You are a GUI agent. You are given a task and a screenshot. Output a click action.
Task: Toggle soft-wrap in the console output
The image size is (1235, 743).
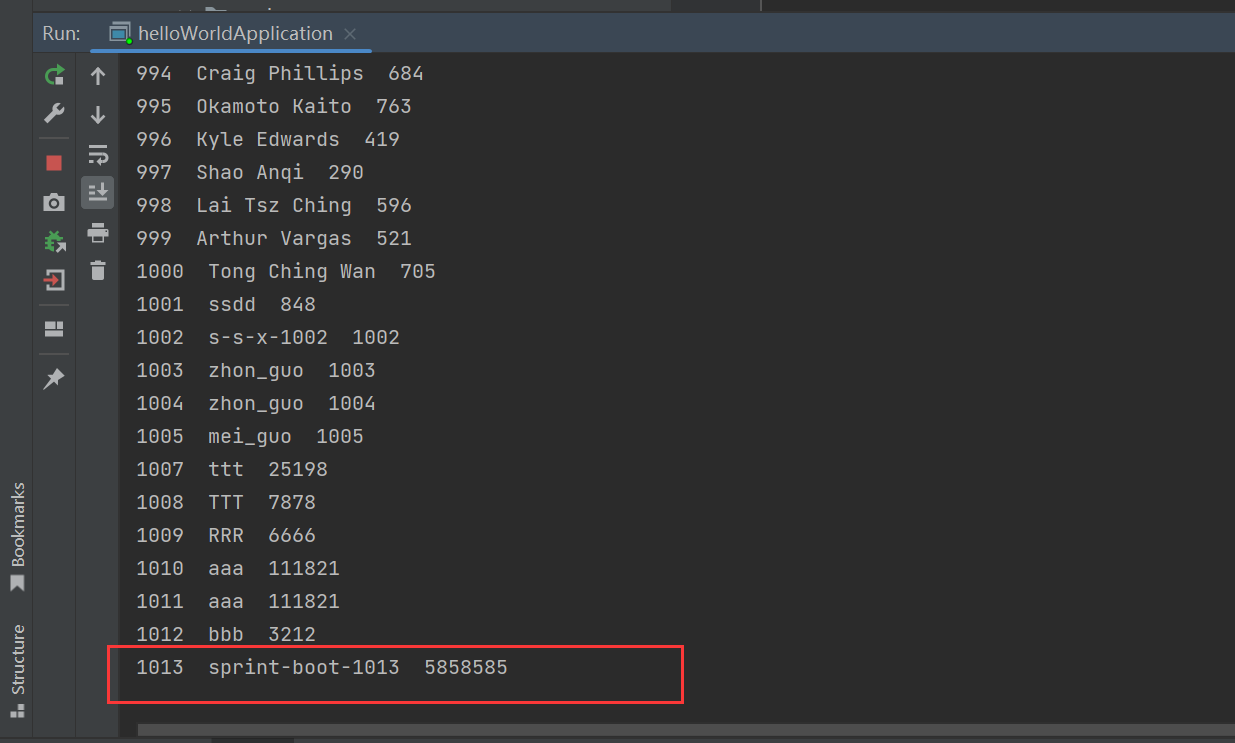pos(97,154)
